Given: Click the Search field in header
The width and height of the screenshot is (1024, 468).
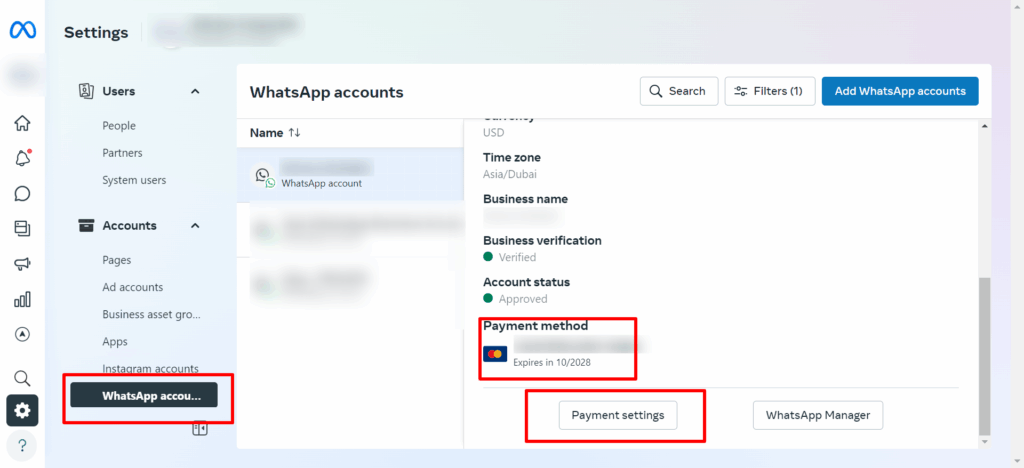Looking at the screenshot, I should click(x=678, y=91).
